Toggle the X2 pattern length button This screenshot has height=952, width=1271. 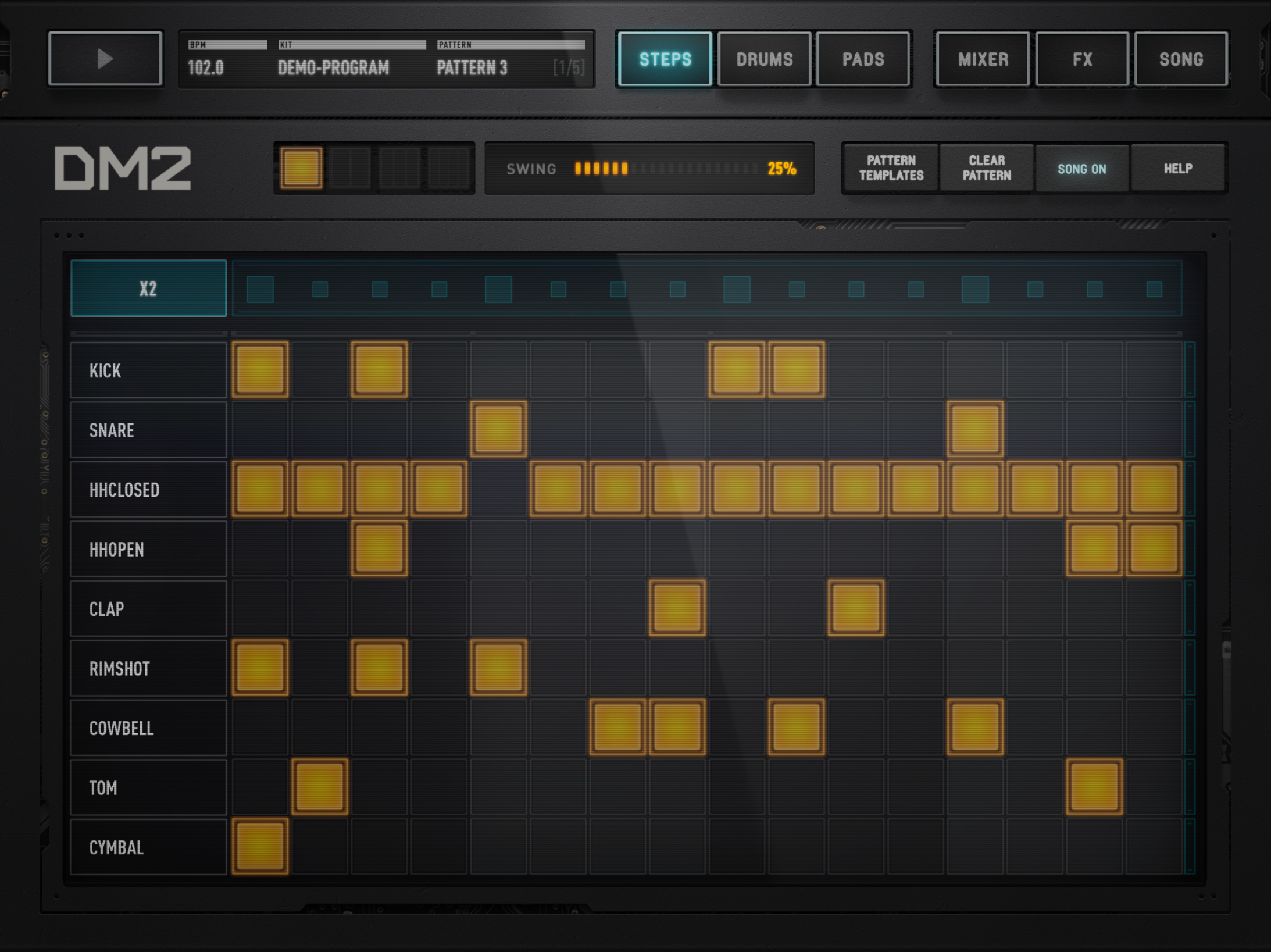coord(148,288)
